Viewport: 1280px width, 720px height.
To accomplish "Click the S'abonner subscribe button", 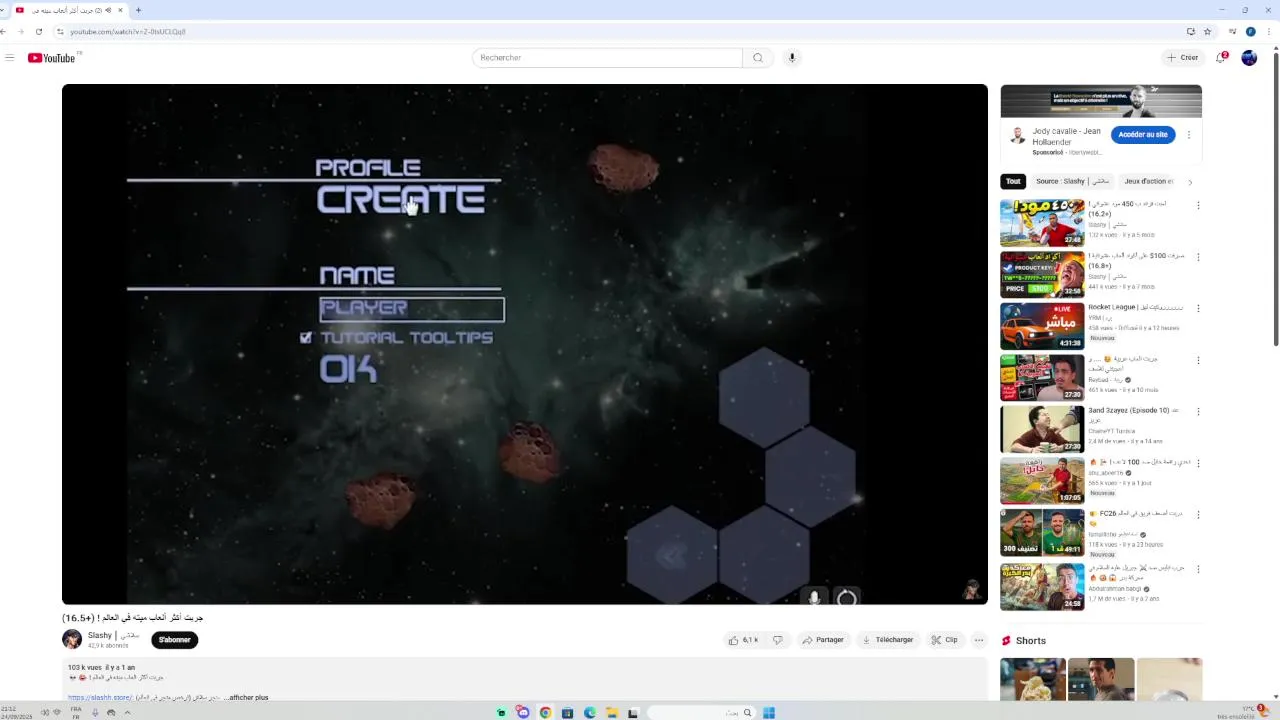I will pos(174,640).
